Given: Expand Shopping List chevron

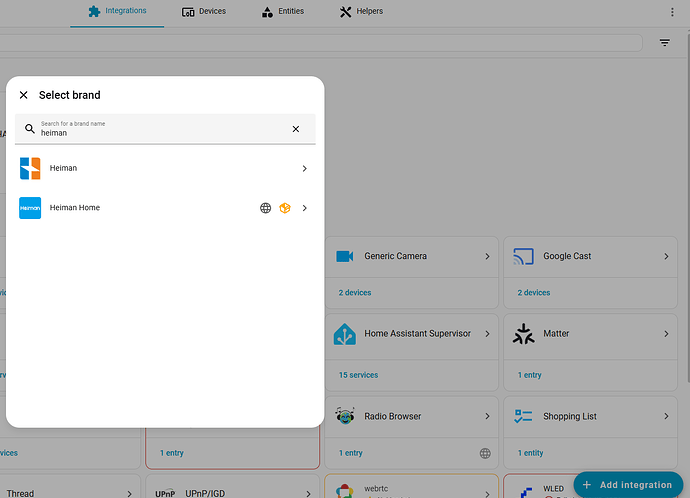Looking at the screenshot, I should (x=666, y=416).
